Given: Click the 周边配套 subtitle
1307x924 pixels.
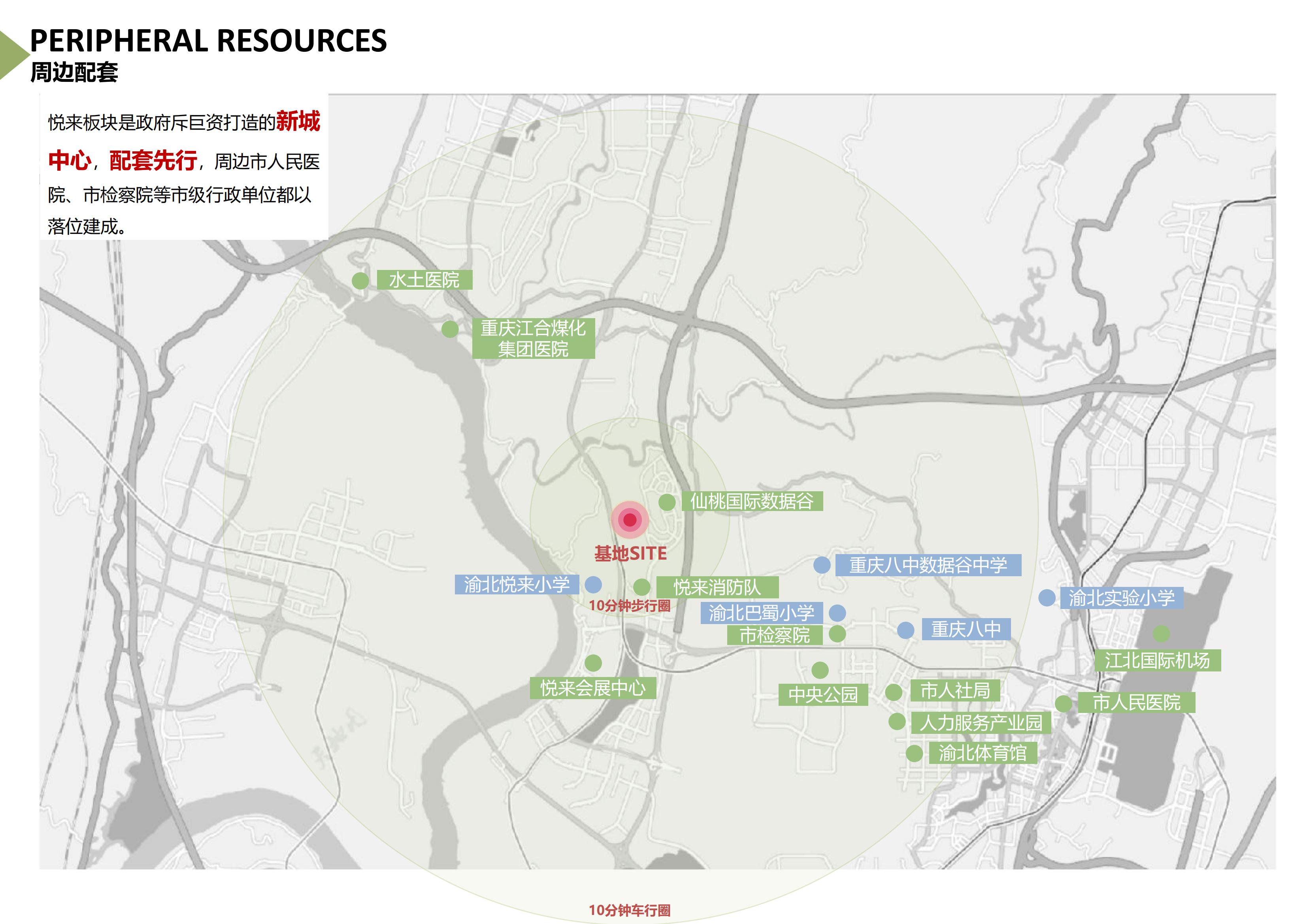Looking at the screenshot, I should pos(74,72).
